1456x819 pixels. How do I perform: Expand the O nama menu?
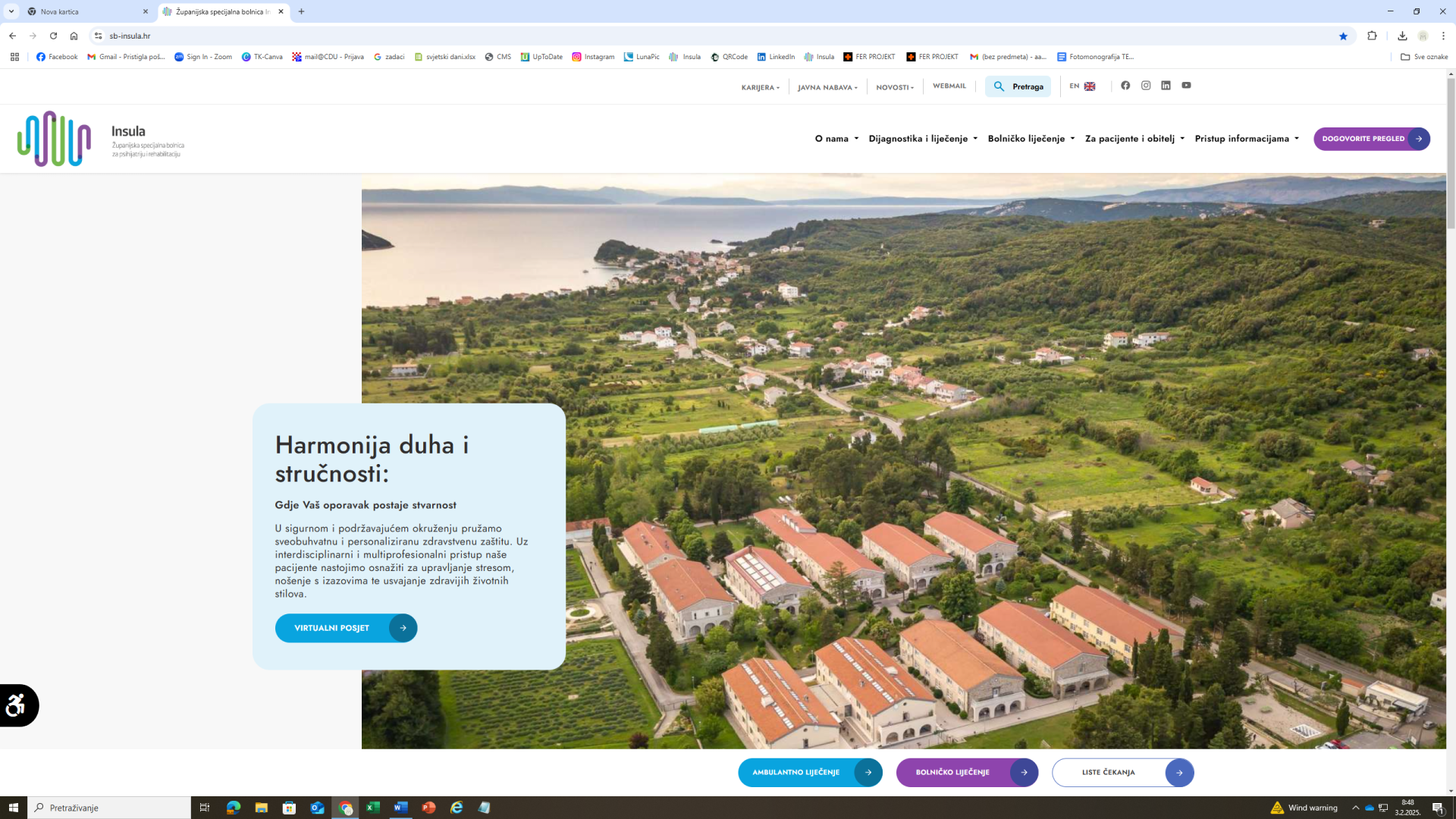click(x=836, y=139)
